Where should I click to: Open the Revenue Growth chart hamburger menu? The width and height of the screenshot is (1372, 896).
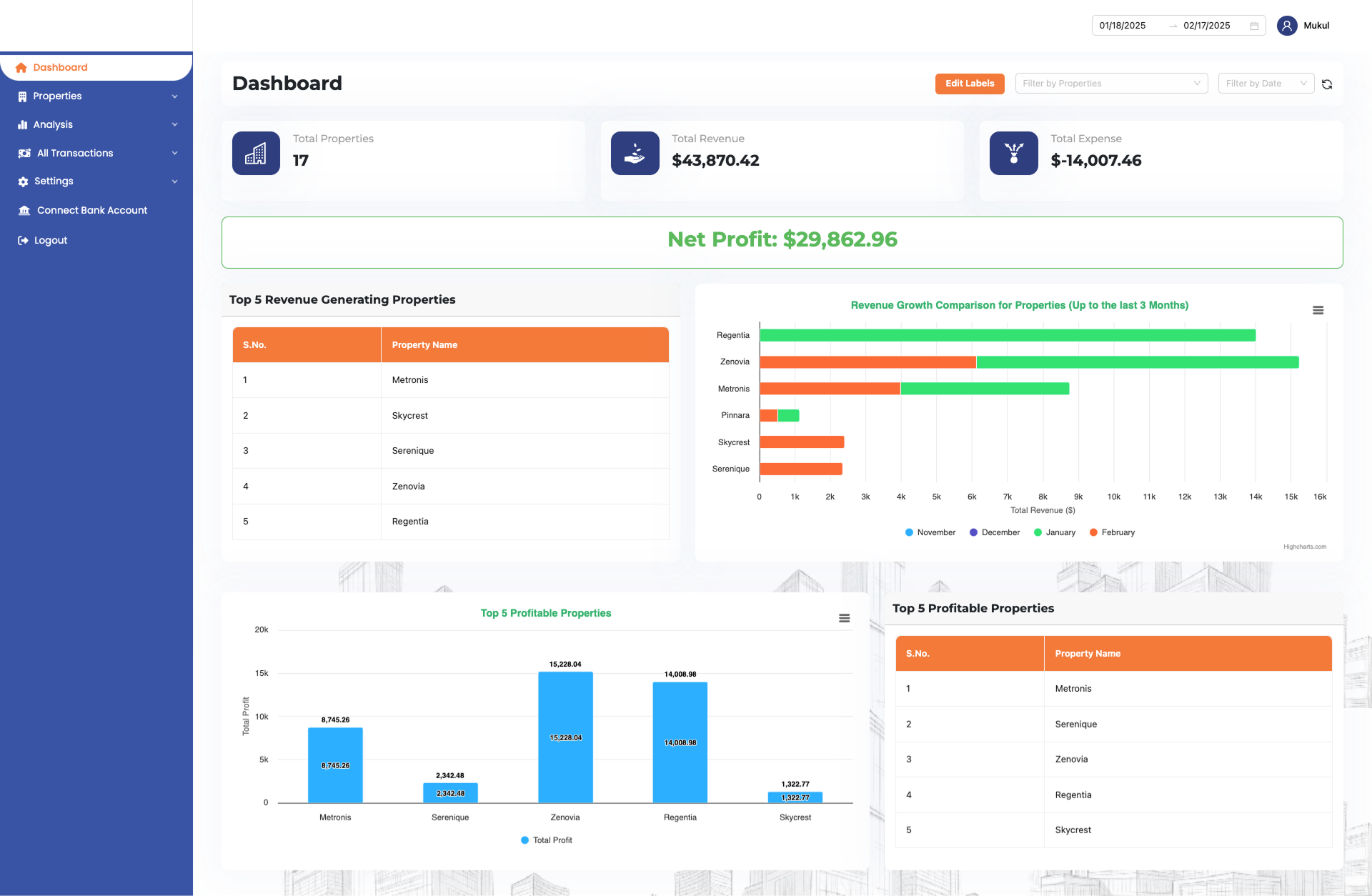tap(1318, 310)
